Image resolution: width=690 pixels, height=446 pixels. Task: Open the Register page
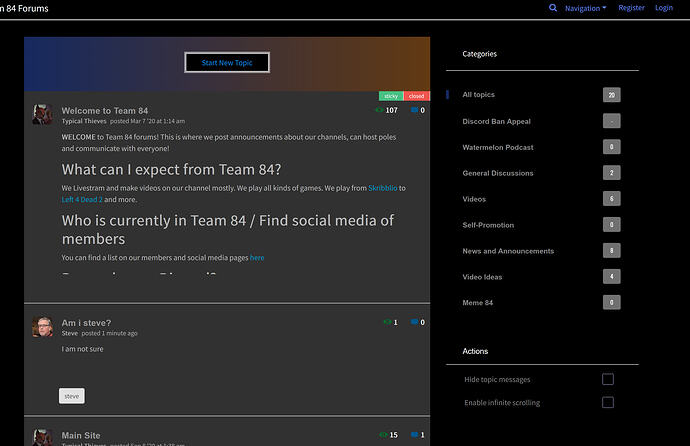631,8
